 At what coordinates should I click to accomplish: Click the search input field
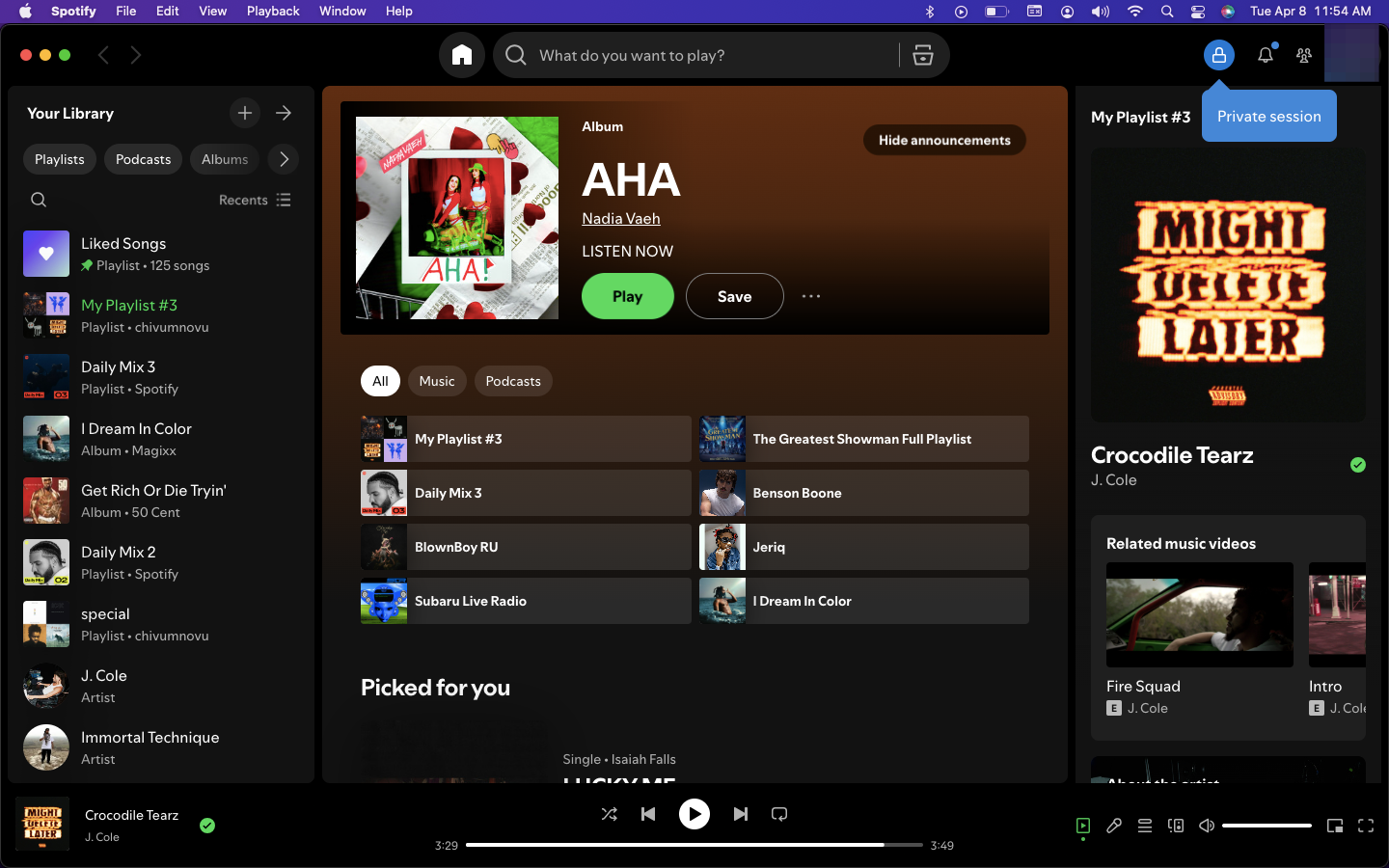pyautogui.click(x=714, y=55)
